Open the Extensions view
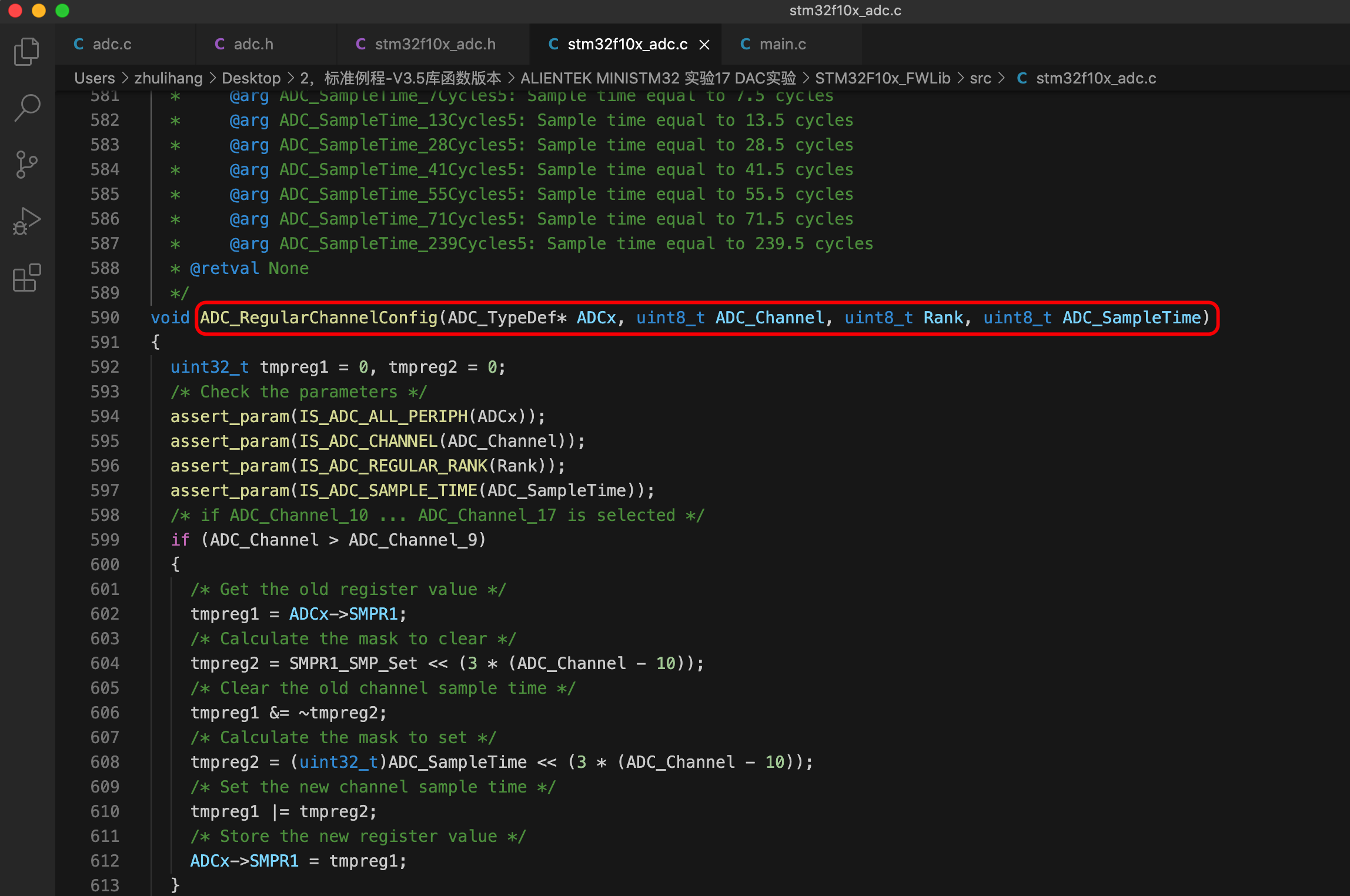 (x=26, y=278)
